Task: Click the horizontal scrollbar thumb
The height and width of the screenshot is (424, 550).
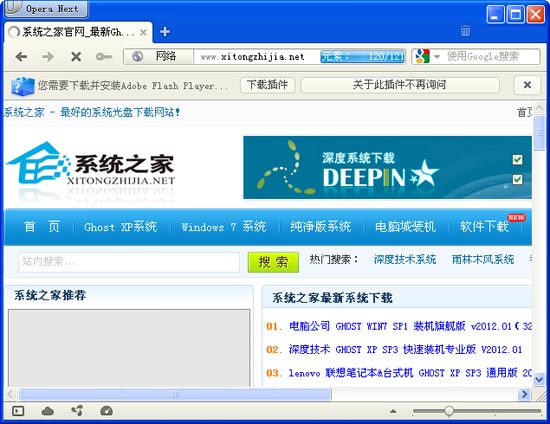Action: tap(175, 394)
